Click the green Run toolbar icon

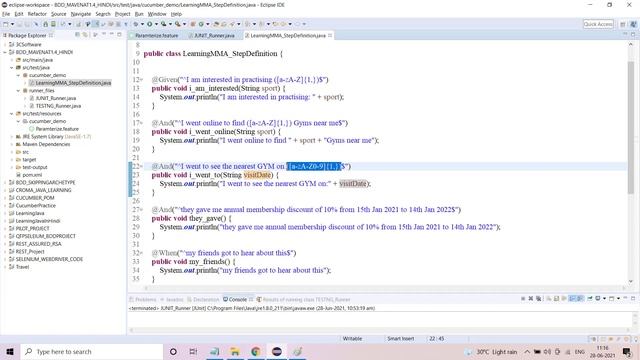tap(150, 24)
